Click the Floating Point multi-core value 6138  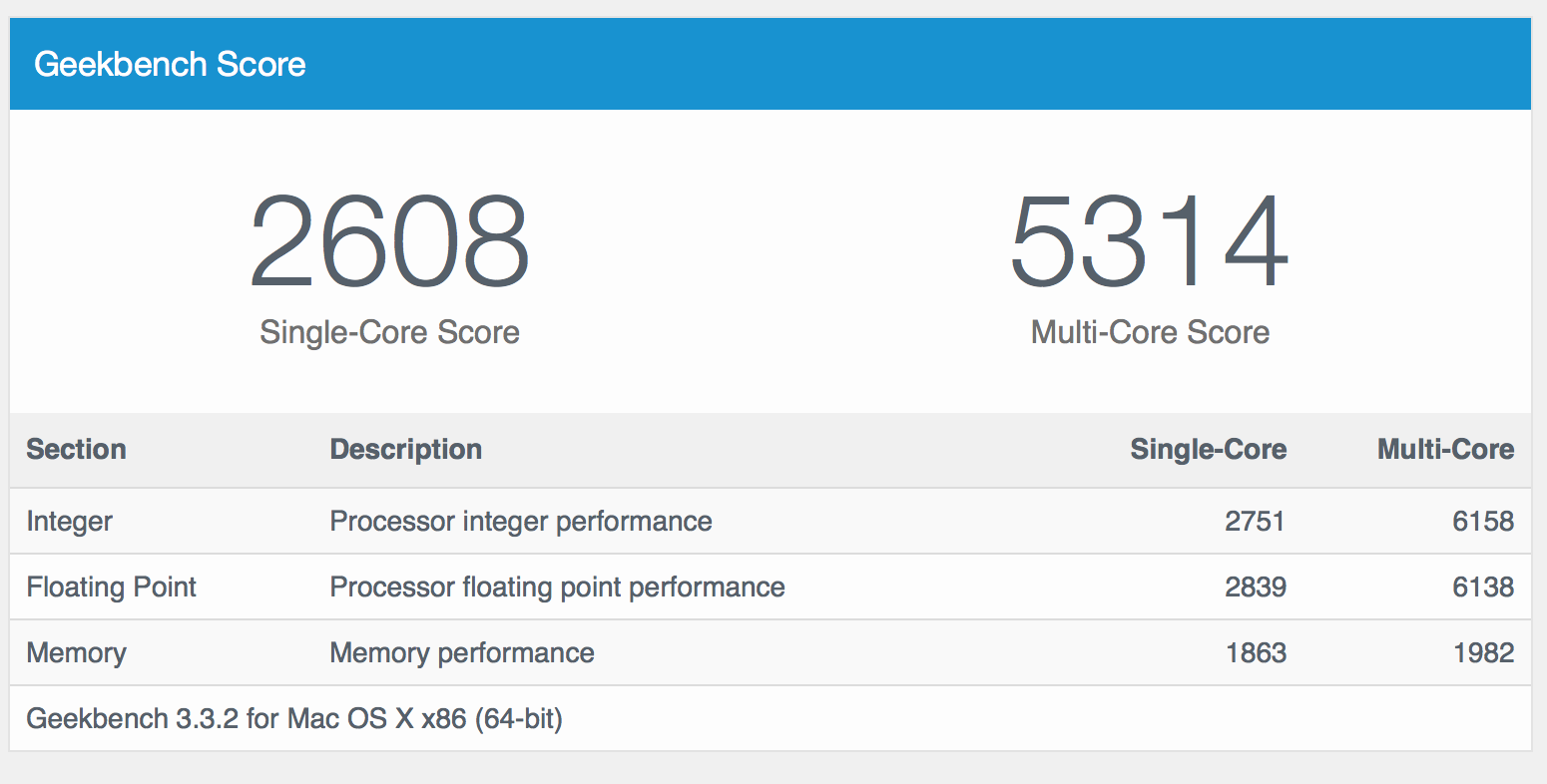click(1483, 587)
